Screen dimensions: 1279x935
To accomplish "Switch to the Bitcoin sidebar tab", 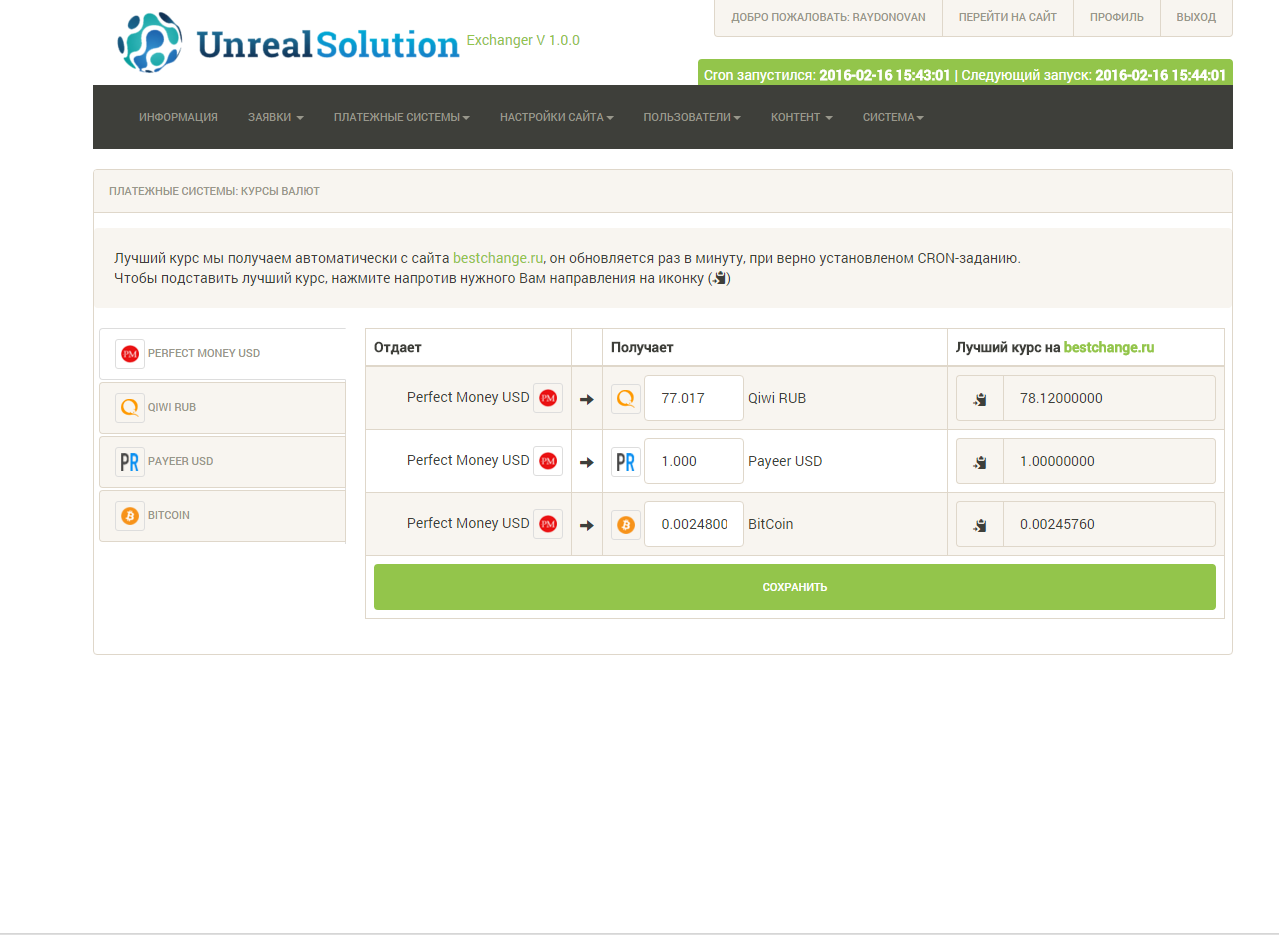I will coord(222,515).
